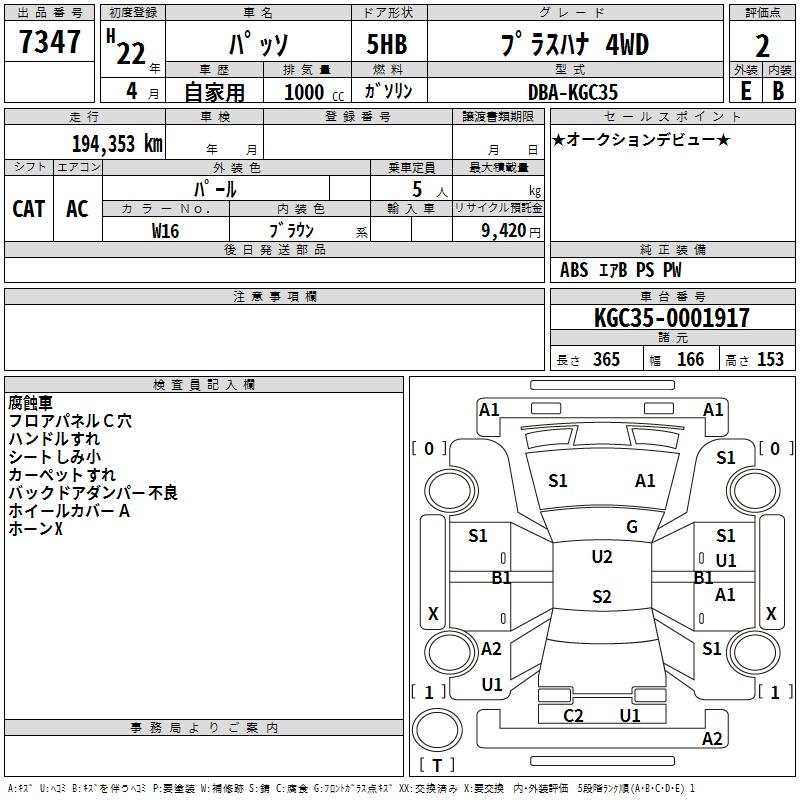Select the length value 365
The image size is (800, 800).
tap(606, 359)
